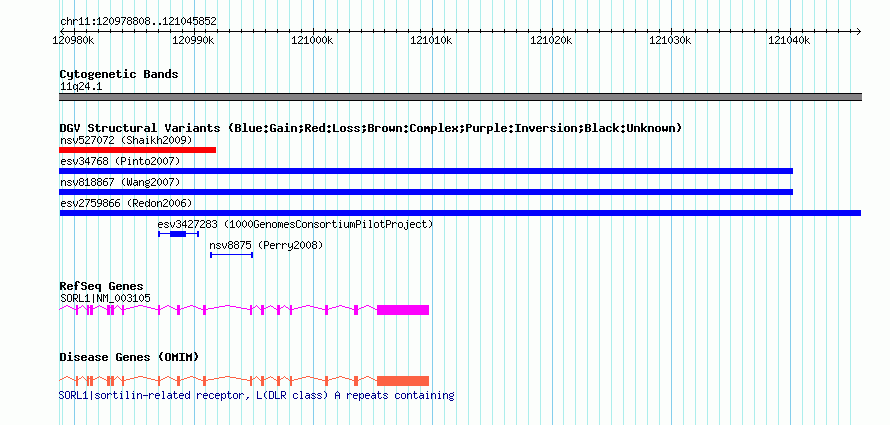
Task: Click the nsv8875 (Perry2008) label
Action: 266,245
